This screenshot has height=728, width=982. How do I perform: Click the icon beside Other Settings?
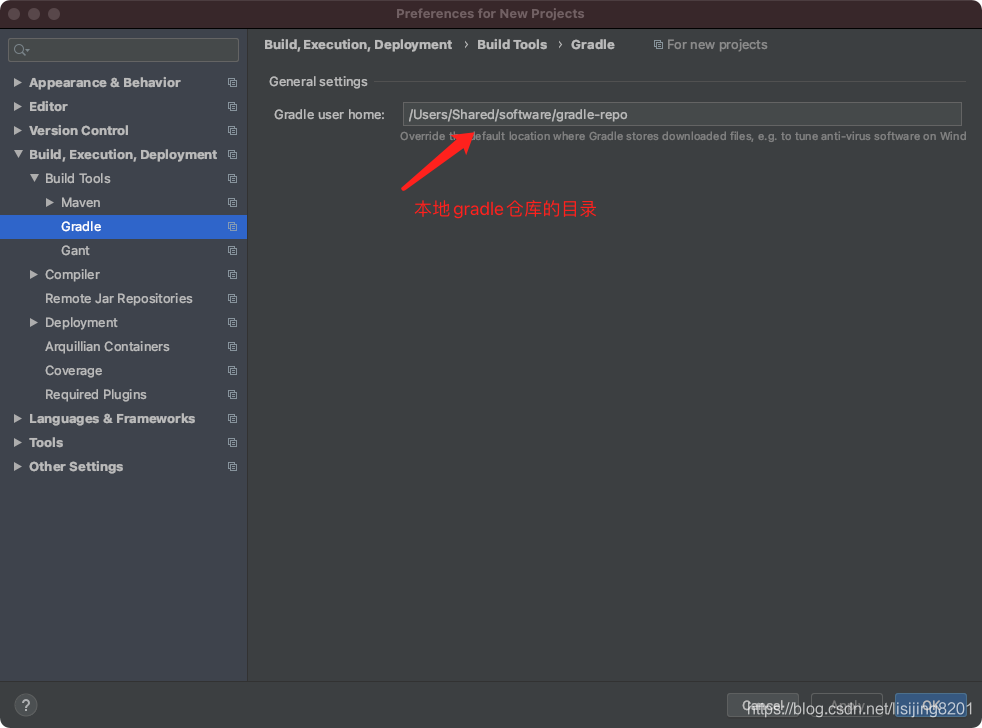coord(232,467)
